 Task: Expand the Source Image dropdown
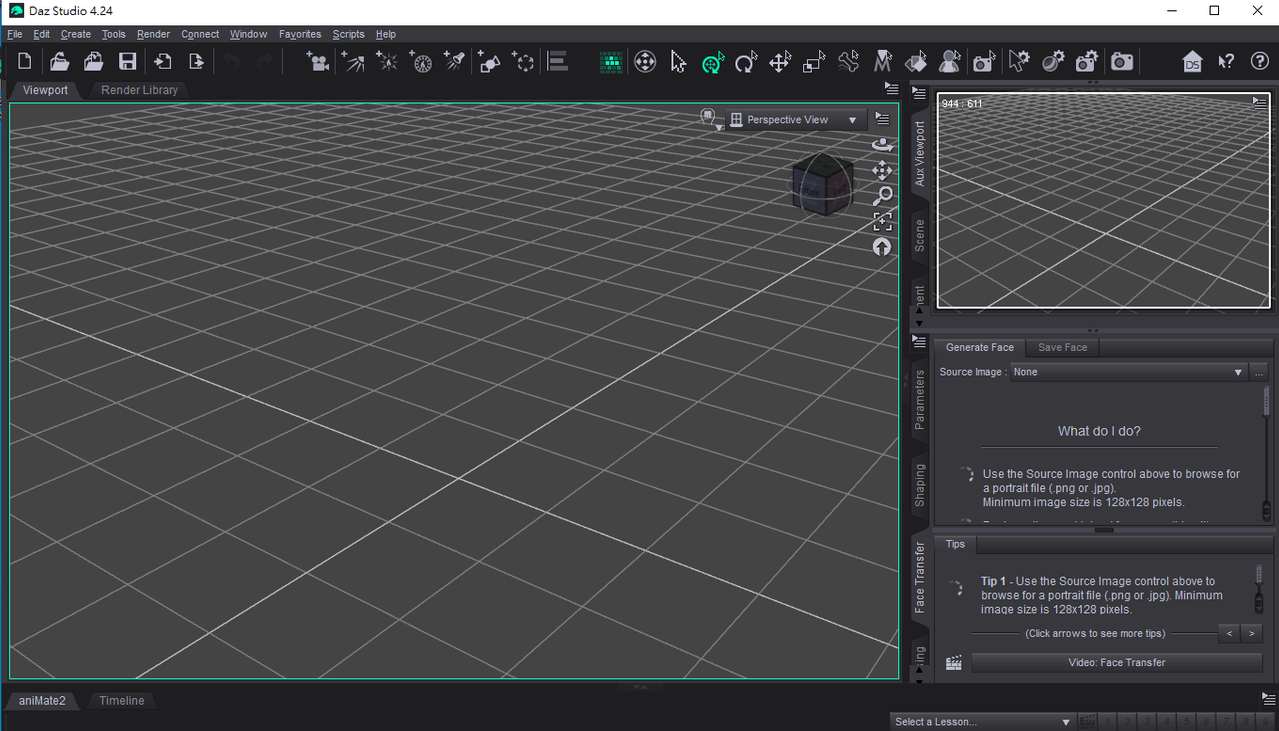click(x=1126, y=372)
